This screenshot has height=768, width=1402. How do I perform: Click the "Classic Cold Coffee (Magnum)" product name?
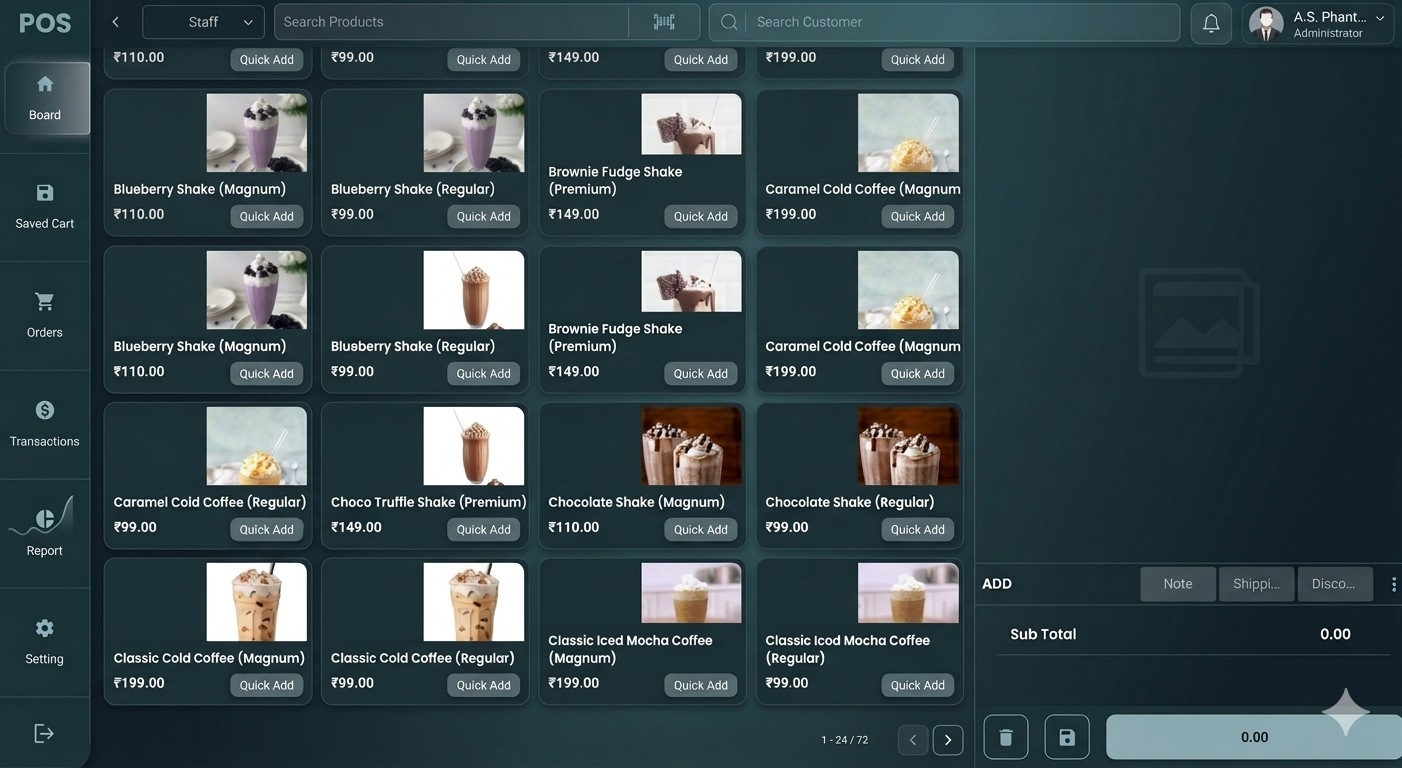[x=209, y=658]
